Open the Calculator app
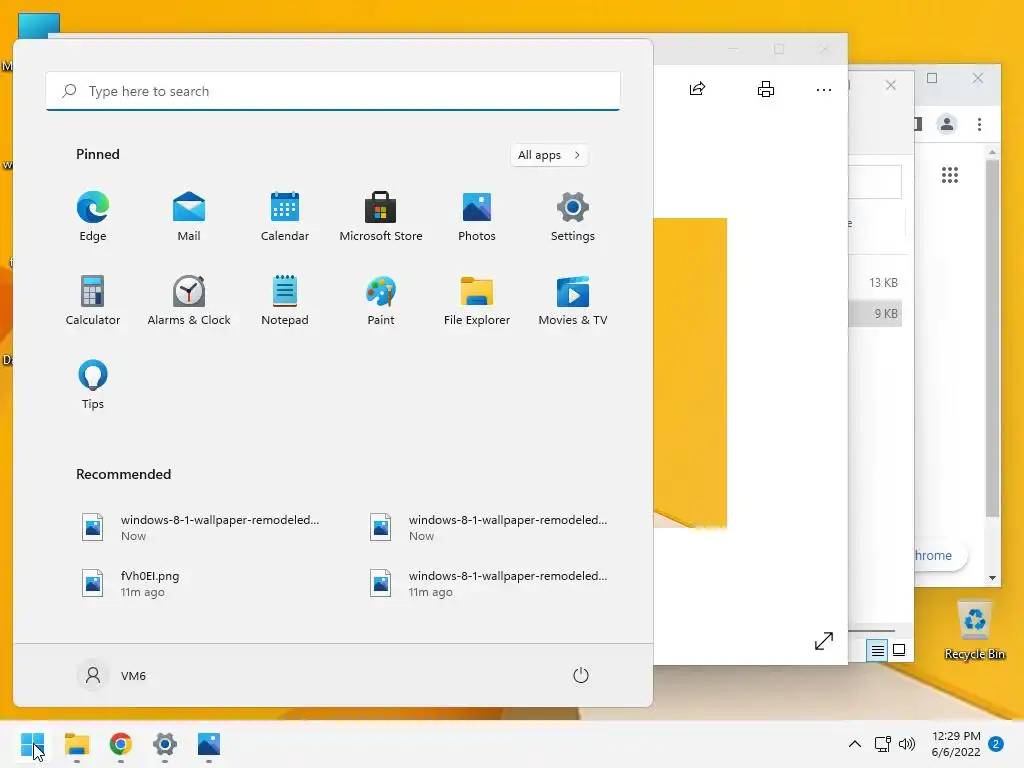The width and height of the screenshot is (1024, 768). coord(93,300)
